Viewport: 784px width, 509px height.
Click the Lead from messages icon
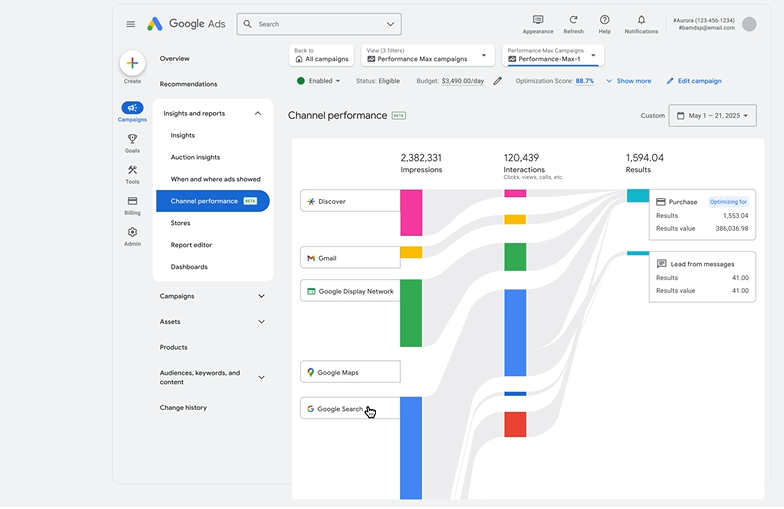point(661,264)
